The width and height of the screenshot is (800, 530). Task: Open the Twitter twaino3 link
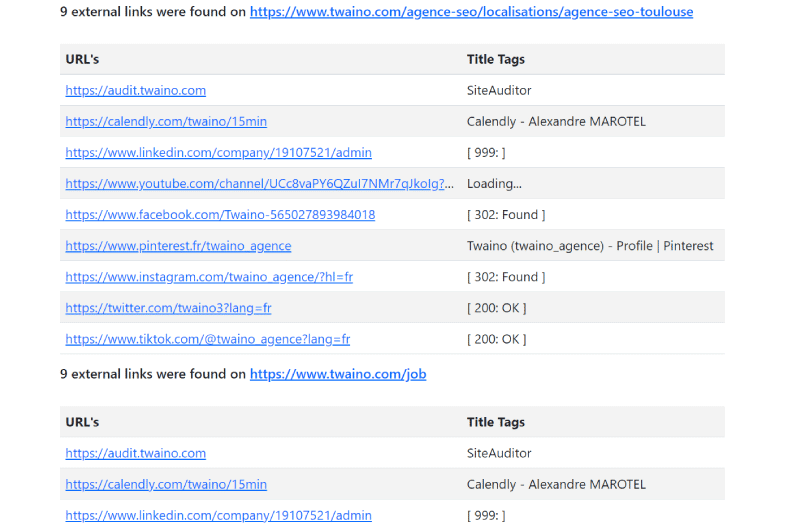click(x=168, y=308)
